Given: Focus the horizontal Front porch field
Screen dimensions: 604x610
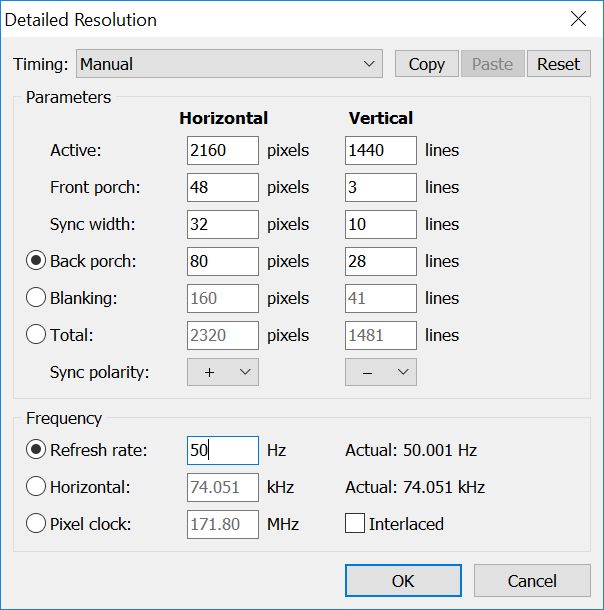Looking at the screenshot, I should tap(222, 187).
